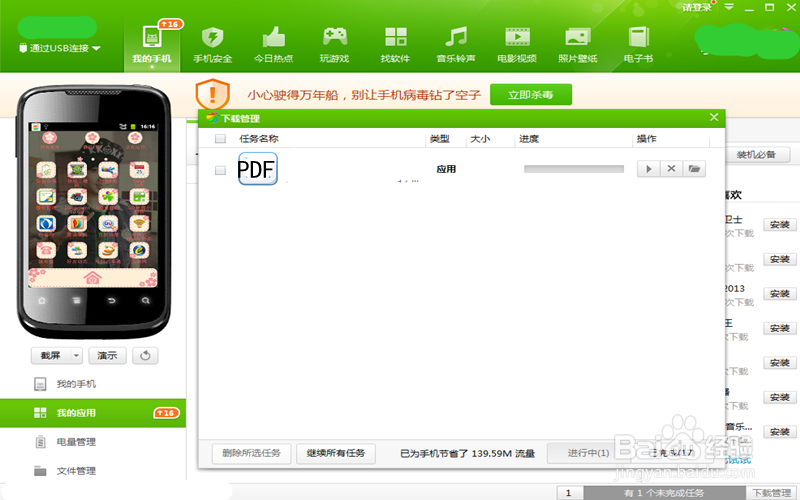Click the 任务名称 column header
800x500 pixels.
point(259,138)
